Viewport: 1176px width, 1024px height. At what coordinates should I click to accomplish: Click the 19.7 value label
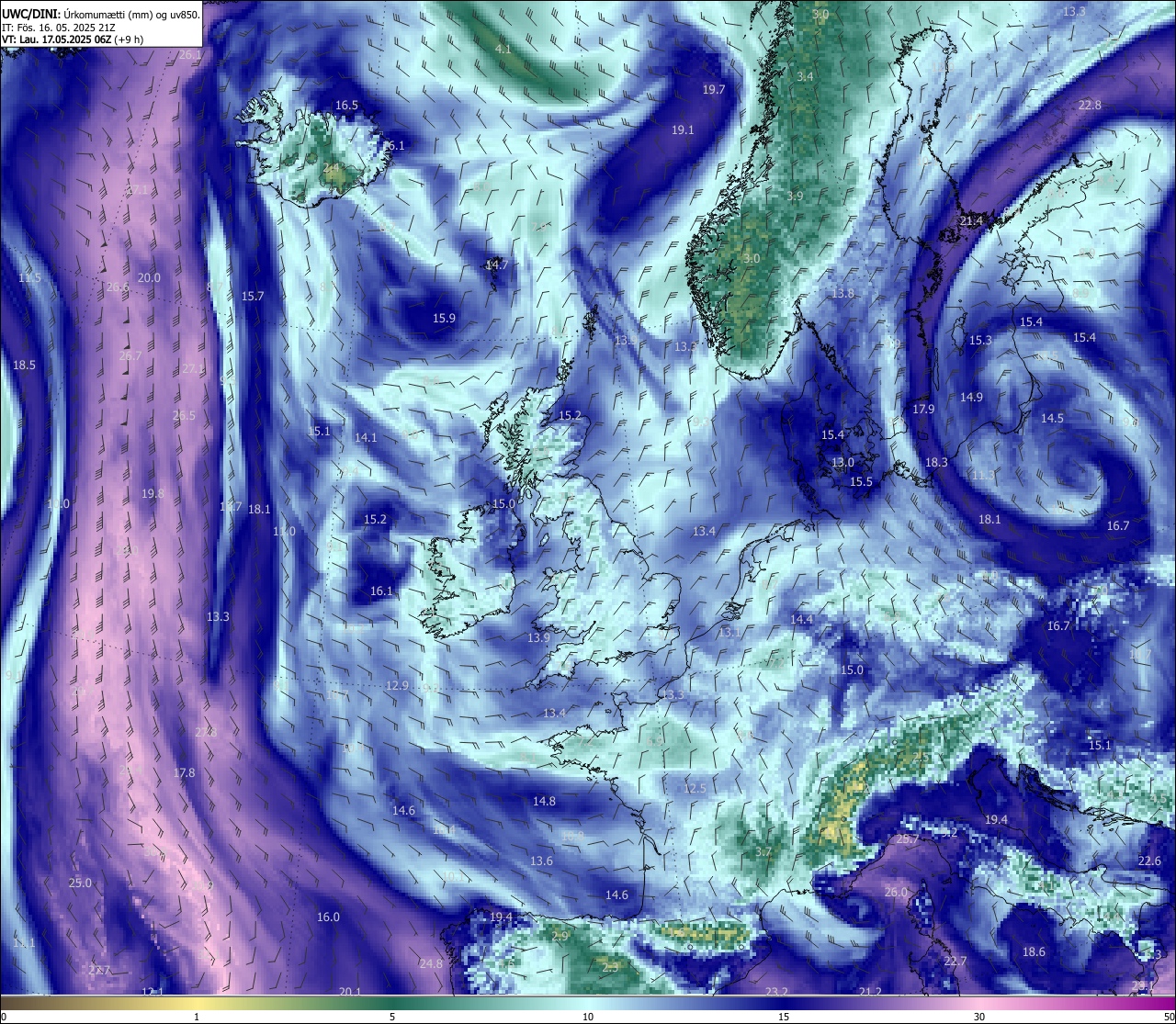click(x=714, y=90)
